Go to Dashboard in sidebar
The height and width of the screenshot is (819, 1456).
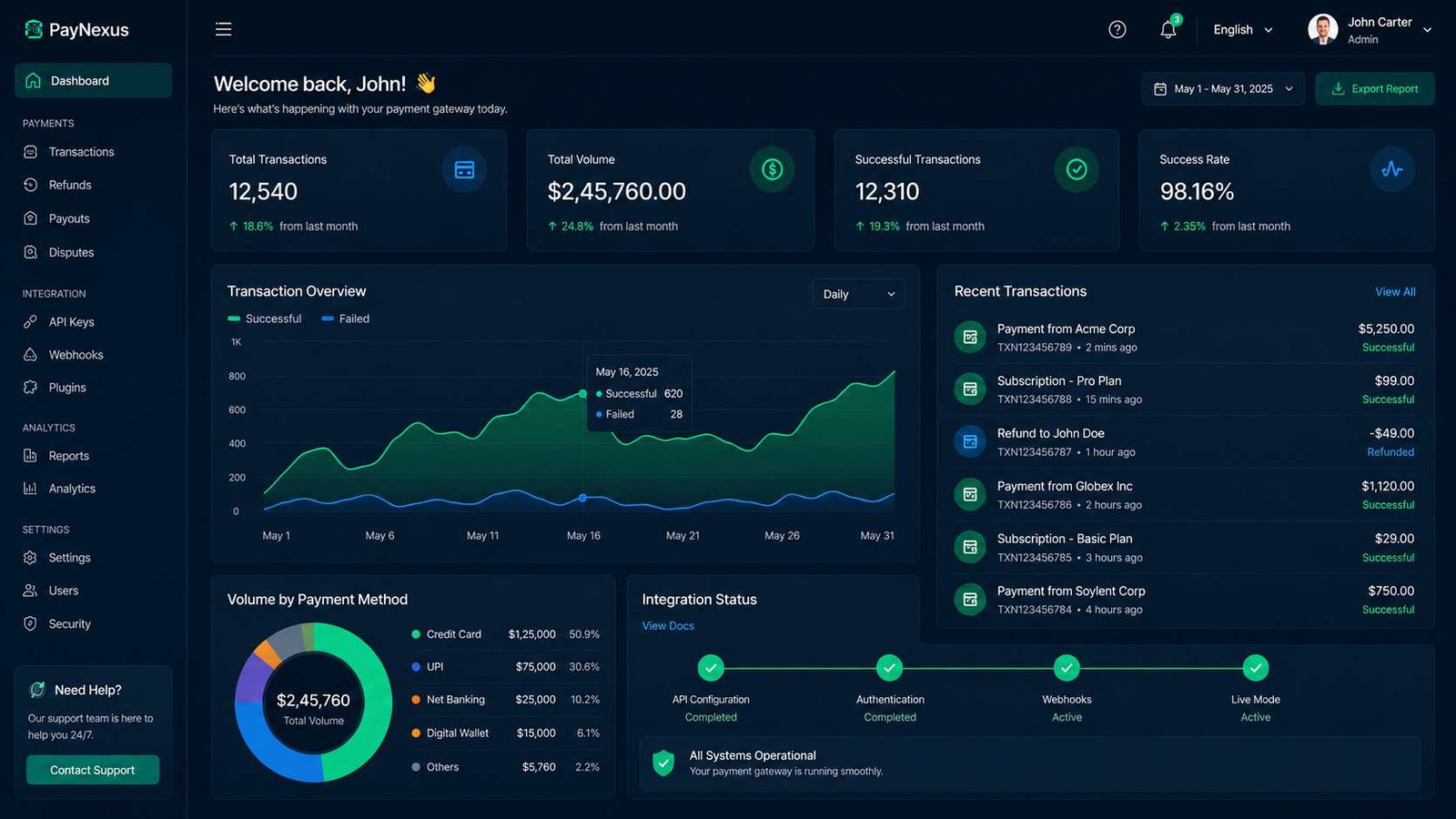point(93,80)
